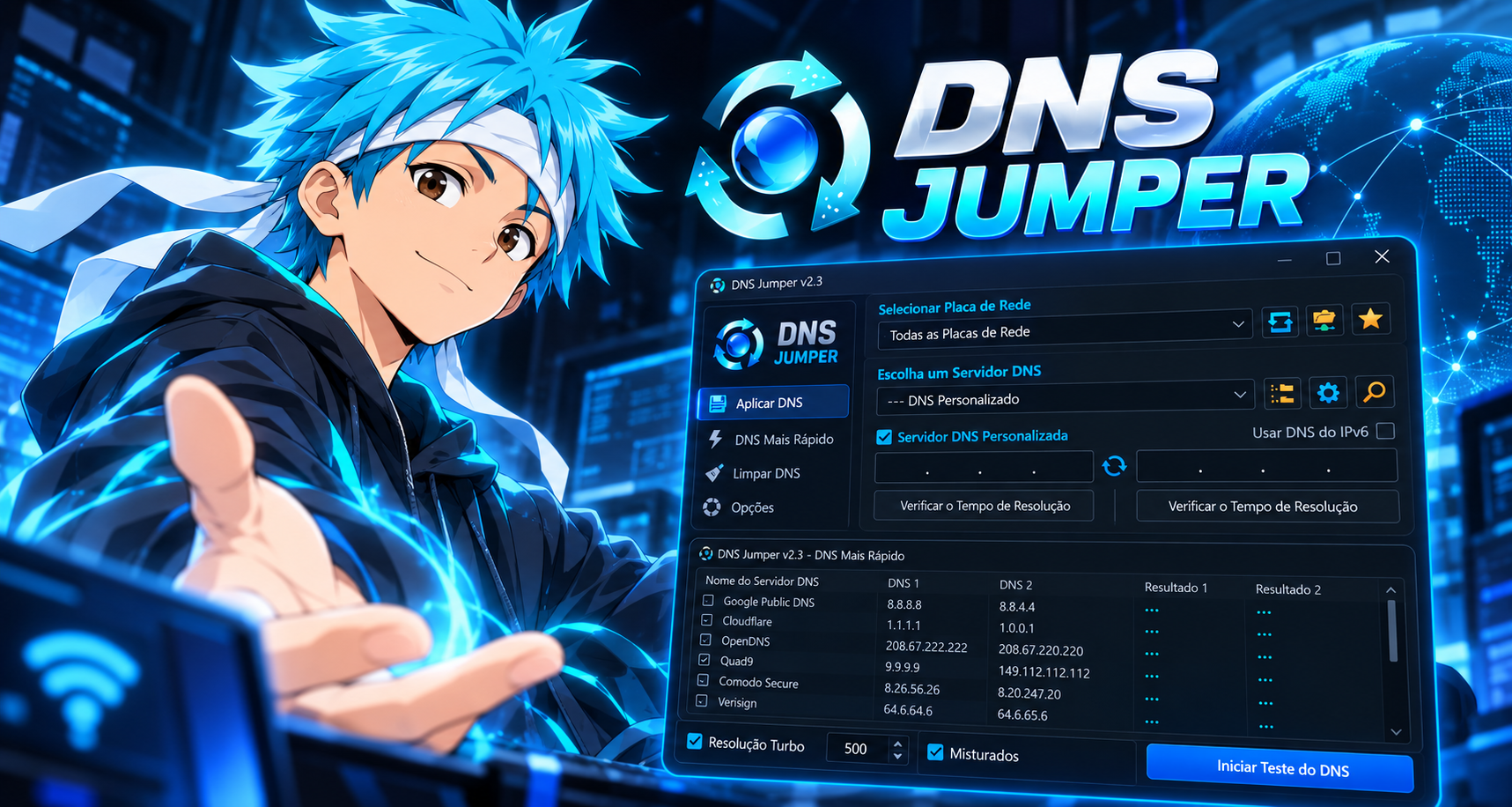Click the first custom DNS address field
The image size is (1512, 807).
pyautogui.click(x=984, y=467)
